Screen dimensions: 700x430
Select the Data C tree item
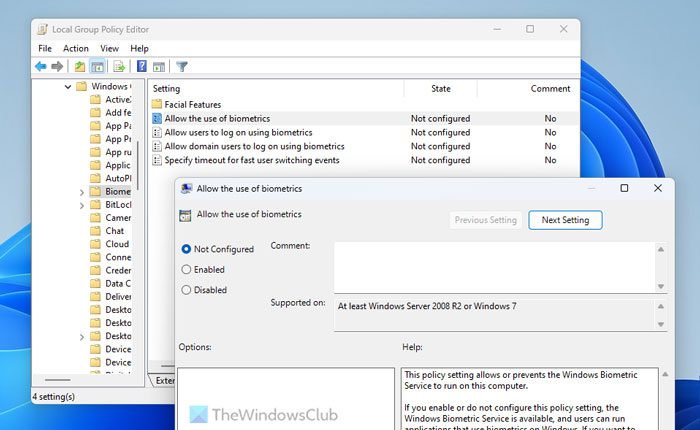click(118, 284)
